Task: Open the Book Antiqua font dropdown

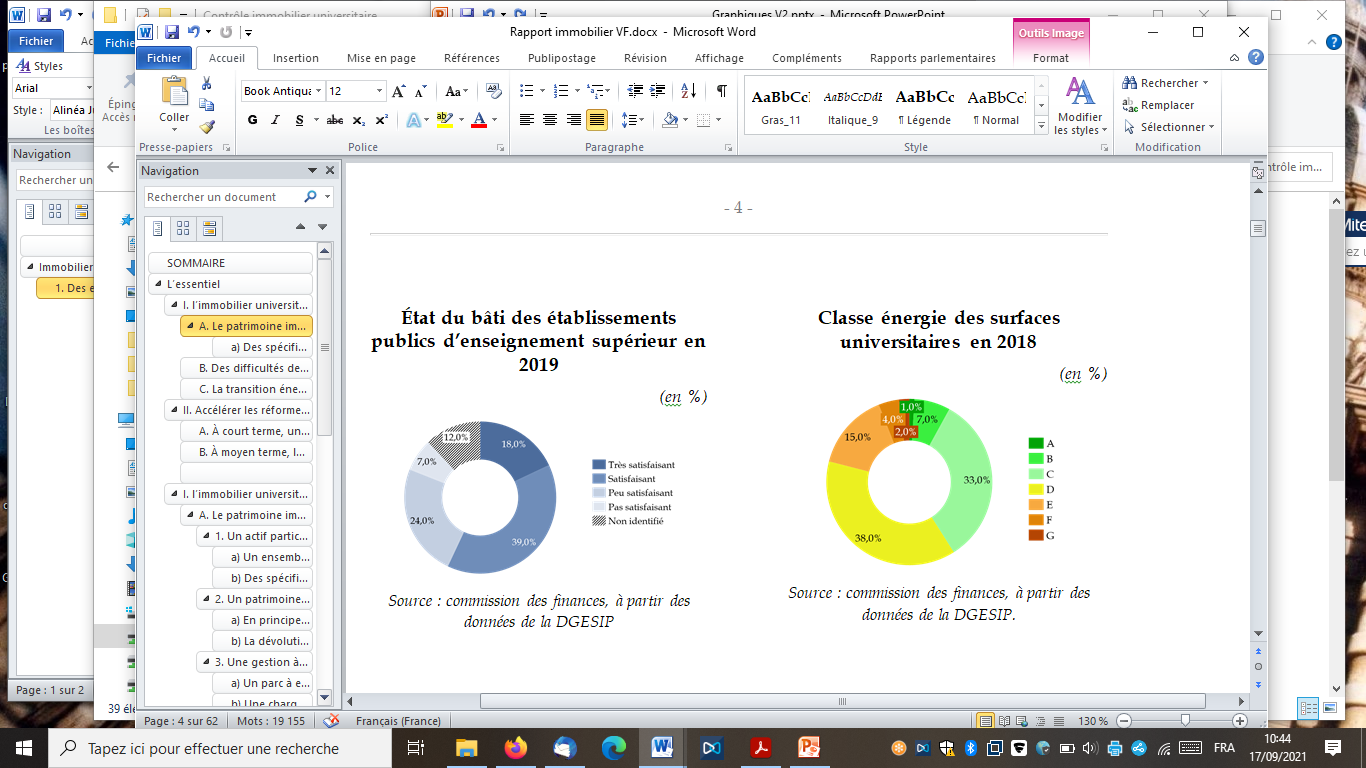Action: 319,91
